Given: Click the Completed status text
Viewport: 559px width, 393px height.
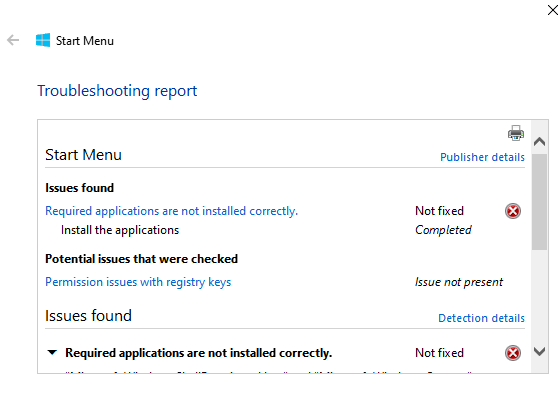Looking at the screenshot, I should (443, 230).
